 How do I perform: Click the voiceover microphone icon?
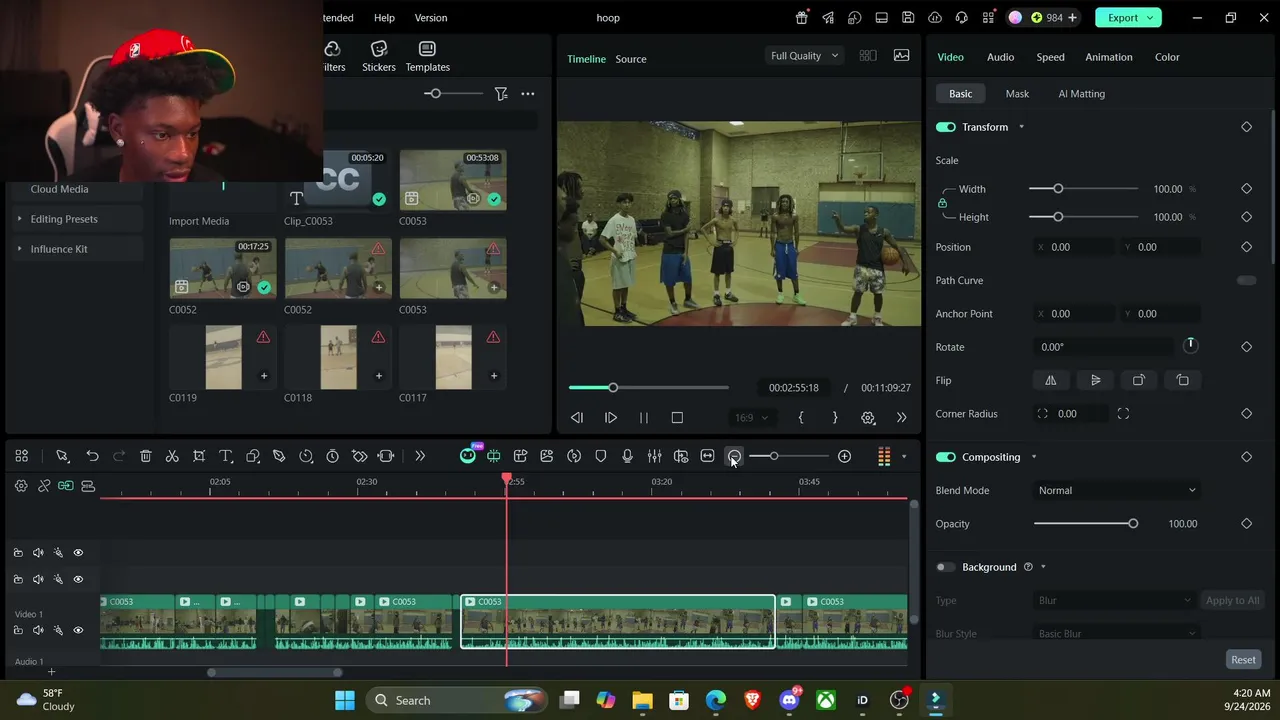(x=627, y=456)
